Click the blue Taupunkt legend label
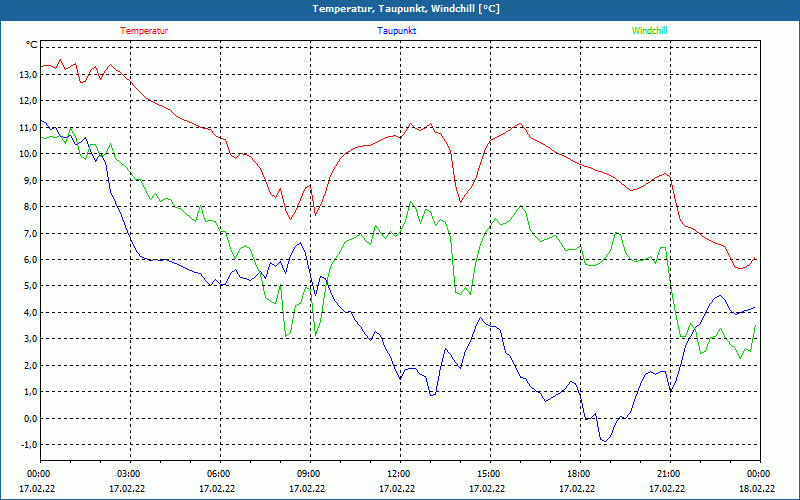 tap(396, 31)
